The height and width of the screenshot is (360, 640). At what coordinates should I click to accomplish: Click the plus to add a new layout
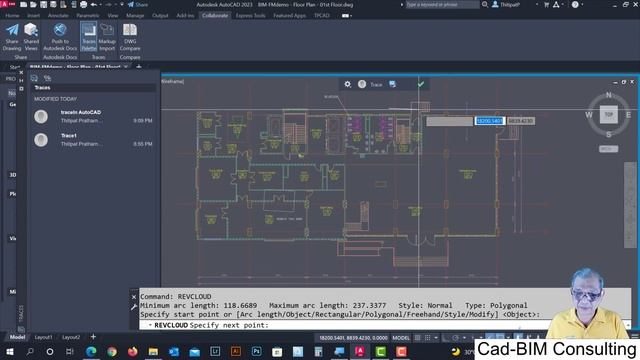93,337
